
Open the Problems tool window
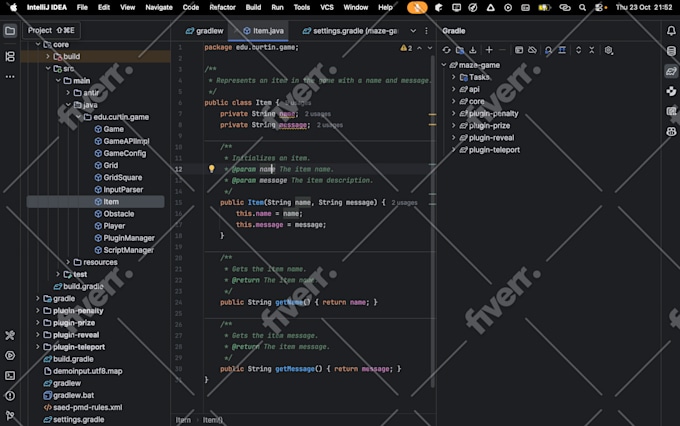click(x=10, y=396)
